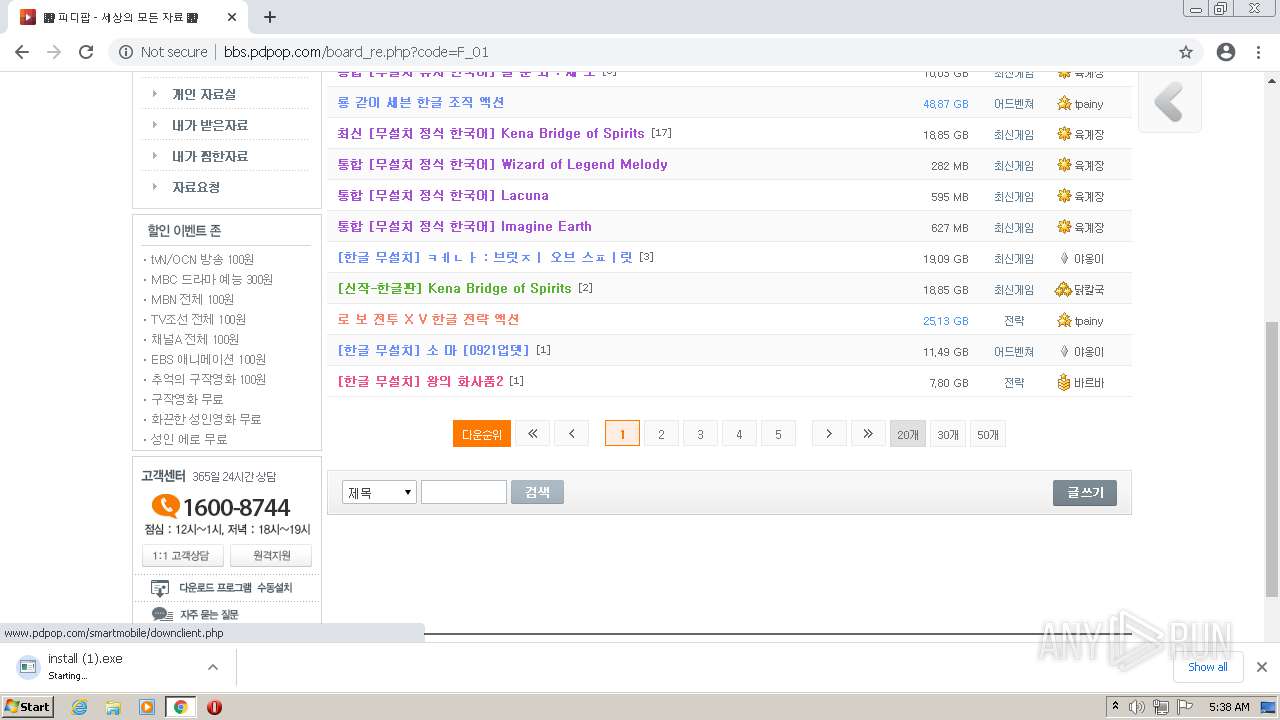This screenshot has width=1280, height=720.
Task: Click uploader tpainy on 48.87 GB row
Action: pyautogui.click(x=1089, y=103)
